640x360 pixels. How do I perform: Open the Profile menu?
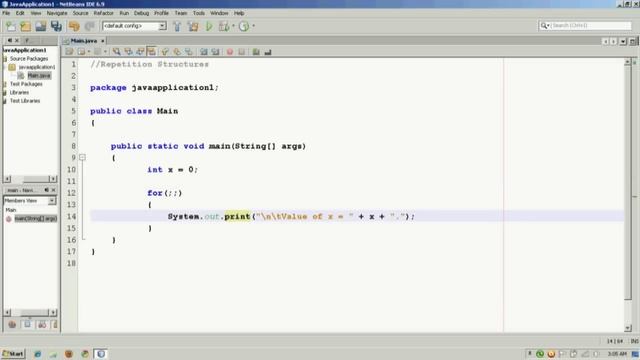(161, 13)
